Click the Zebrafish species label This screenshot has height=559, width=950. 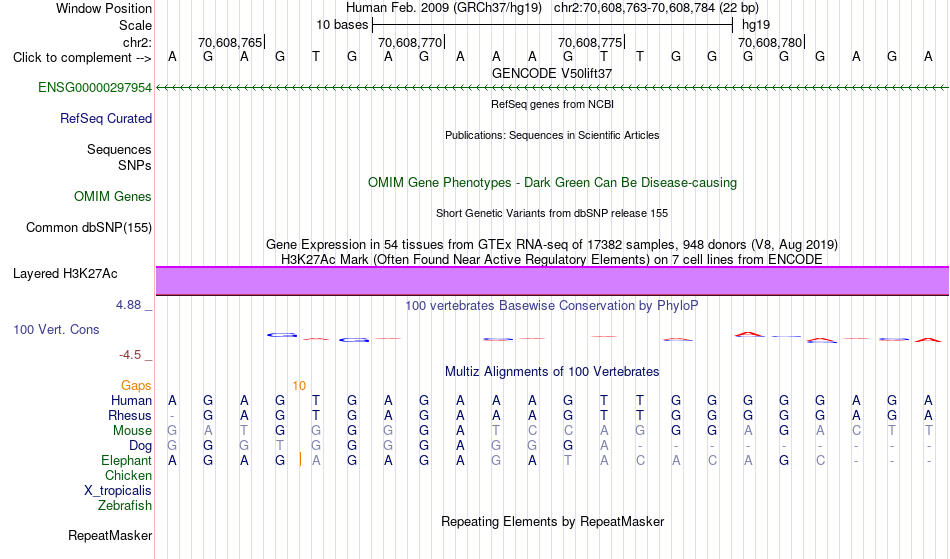pos(124,505)
